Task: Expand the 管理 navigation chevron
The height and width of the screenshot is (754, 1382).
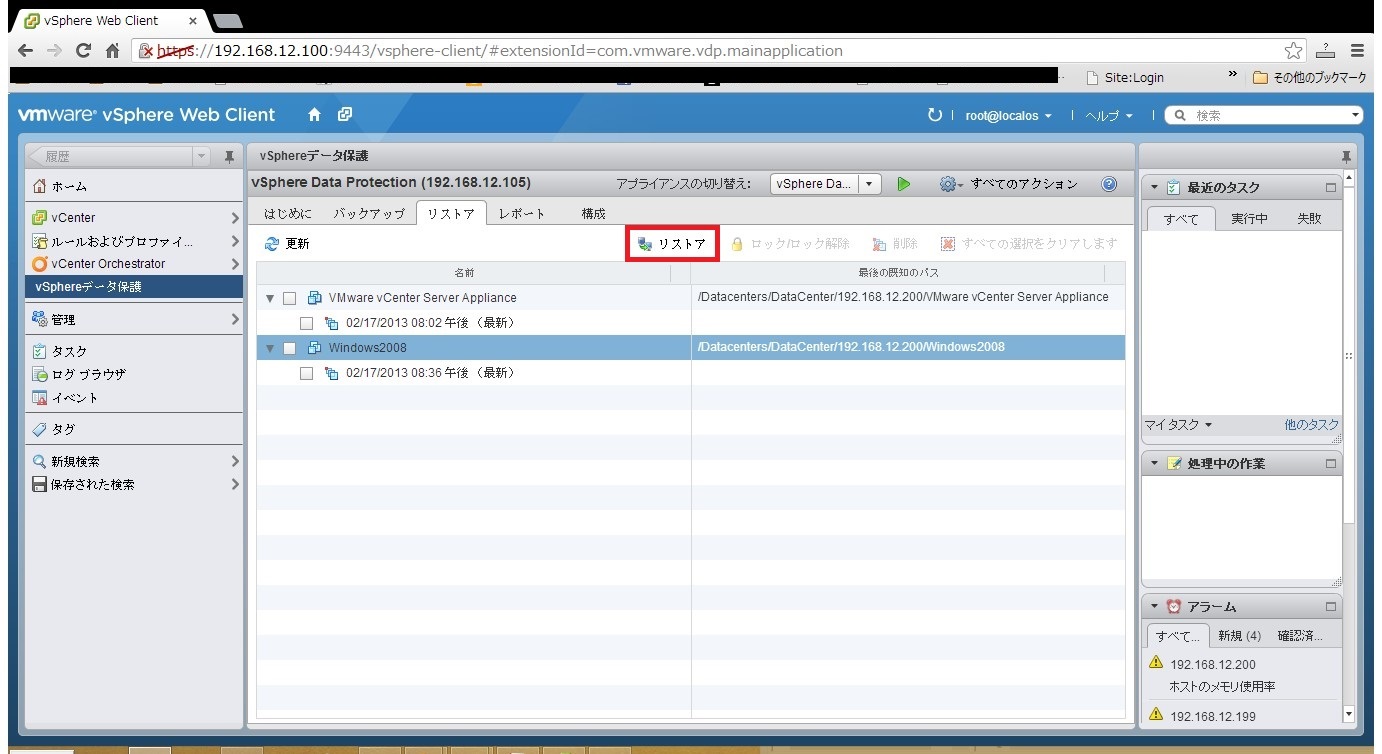Action: (x=235, y=320)
